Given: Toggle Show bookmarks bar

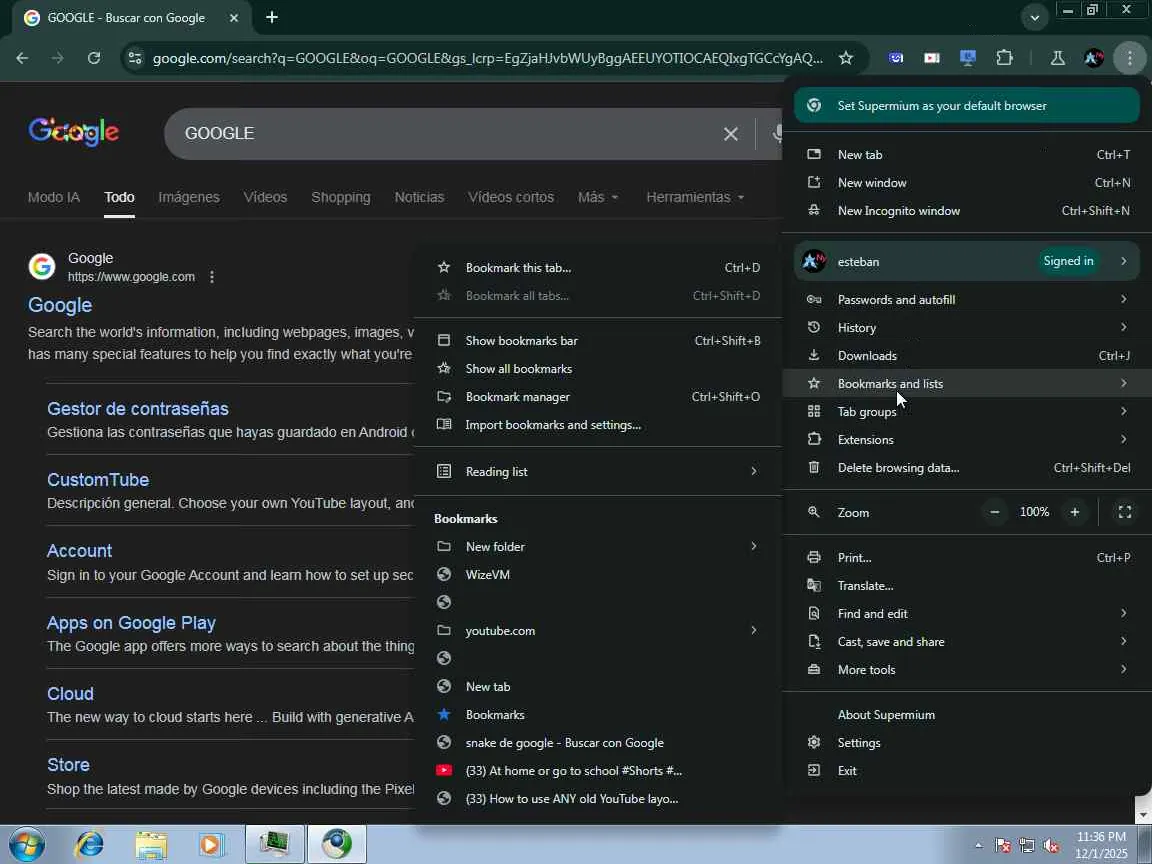Looking at the screenshot, I should (598, 341).
